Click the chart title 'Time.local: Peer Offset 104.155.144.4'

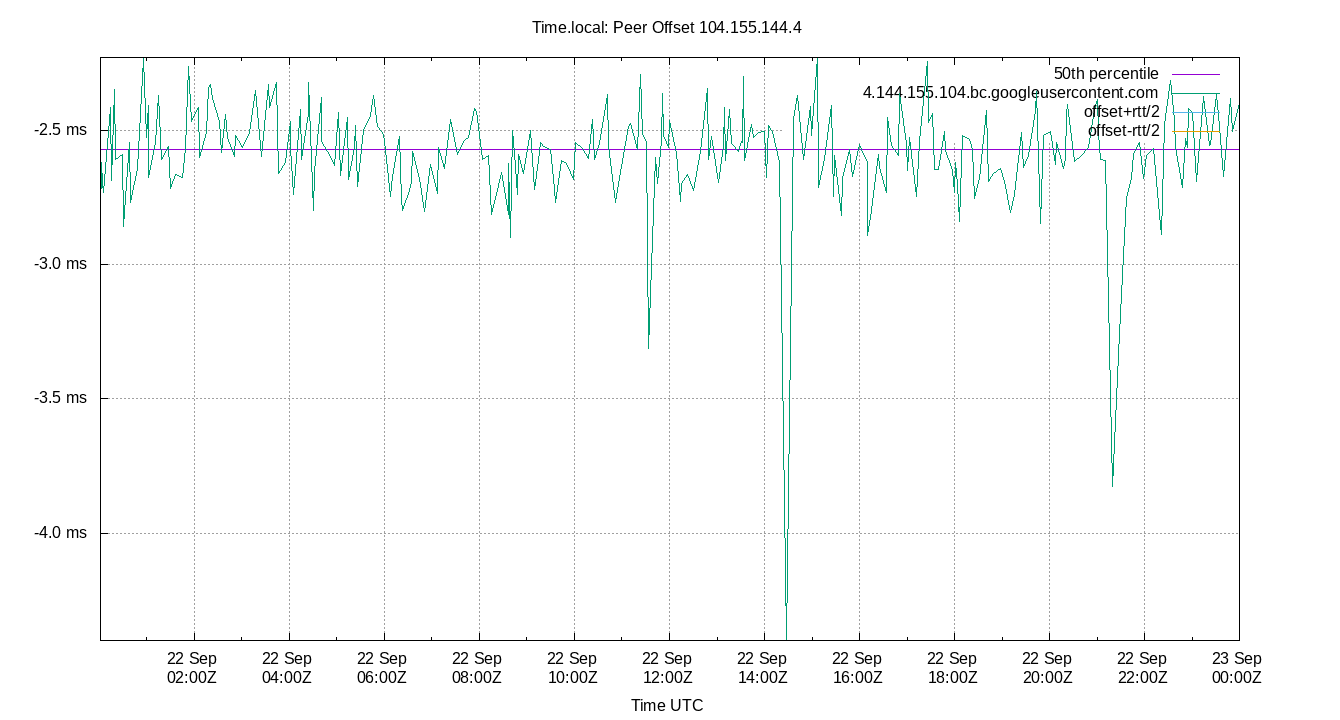[667, 28]
